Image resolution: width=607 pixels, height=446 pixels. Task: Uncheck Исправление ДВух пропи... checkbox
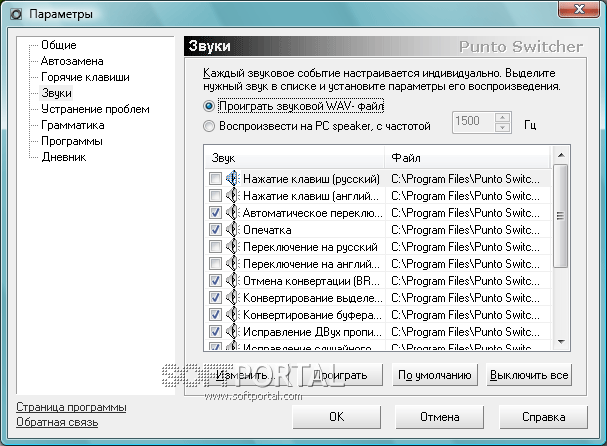coord(215,332)
